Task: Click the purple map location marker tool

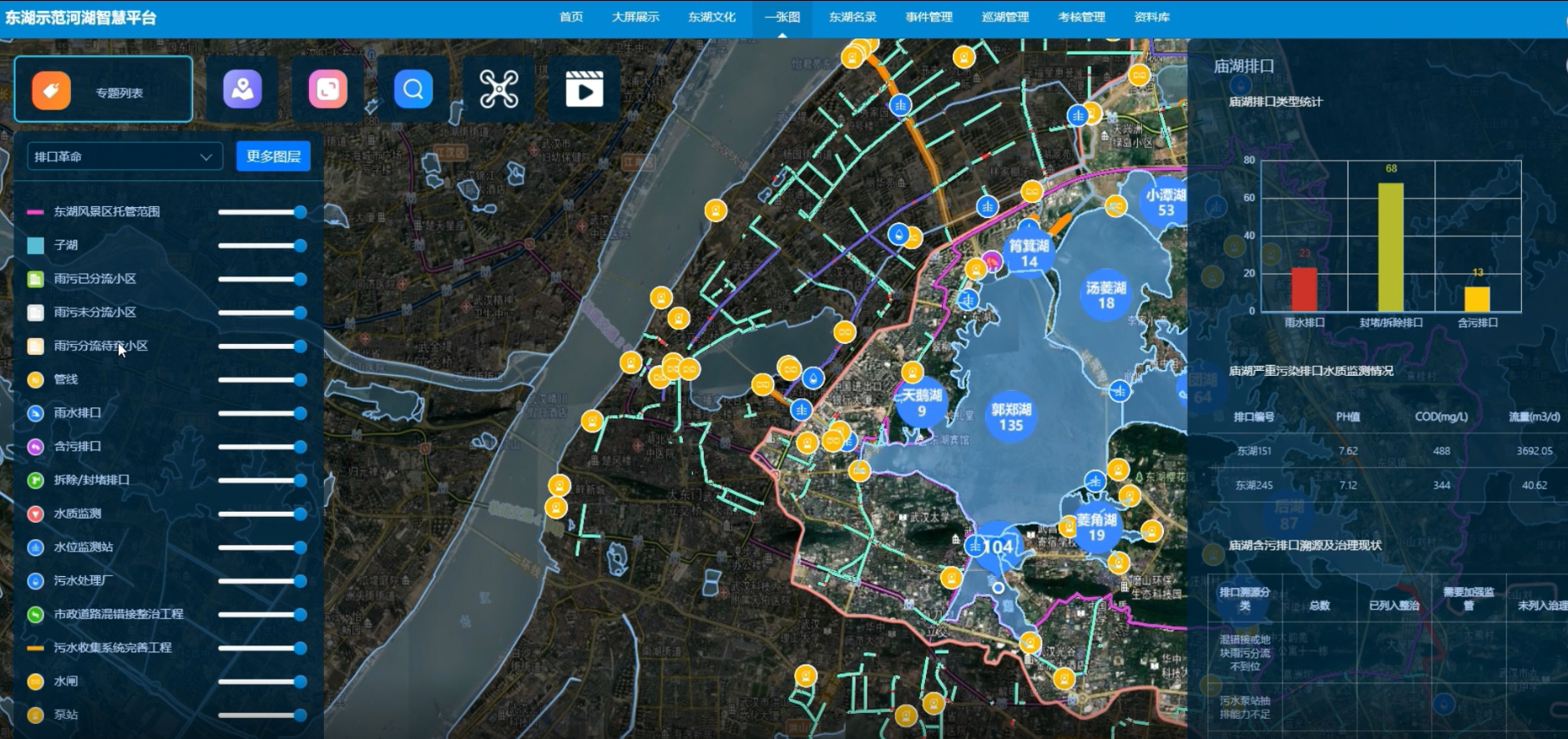Action: (242, 89)
